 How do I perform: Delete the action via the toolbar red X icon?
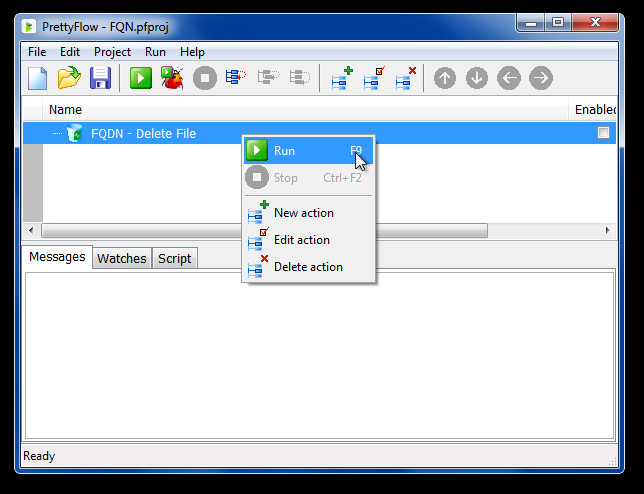pos(406,78)
